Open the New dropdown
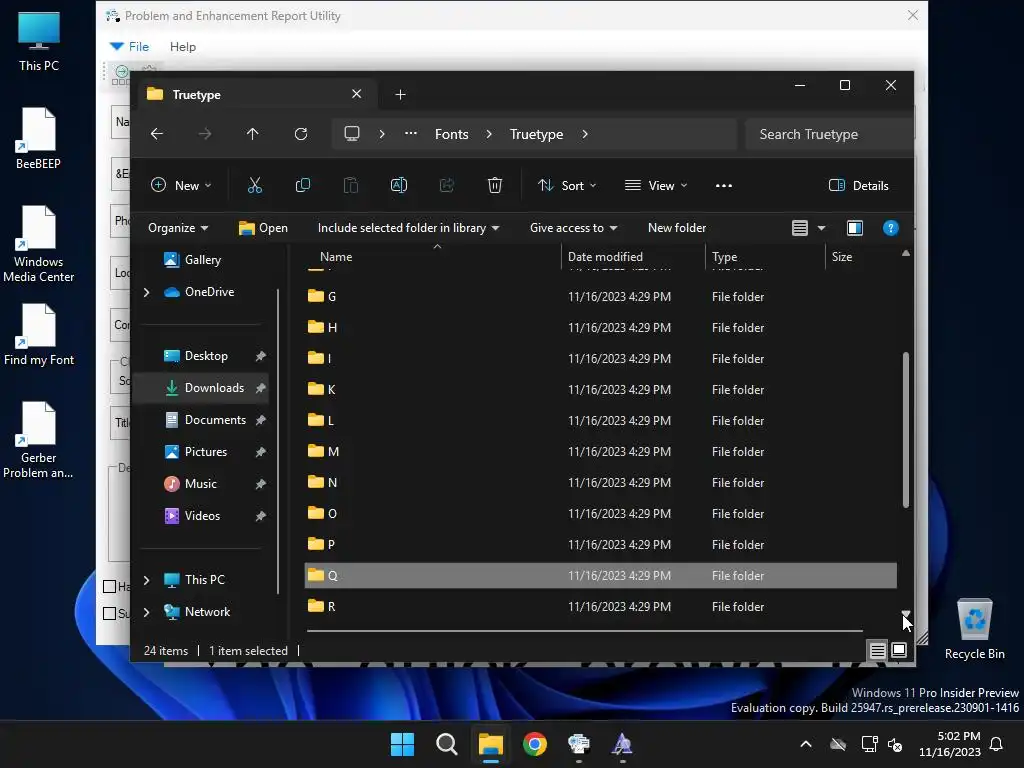The height and width of the screenshot is (768, 1024). [181, 185]
